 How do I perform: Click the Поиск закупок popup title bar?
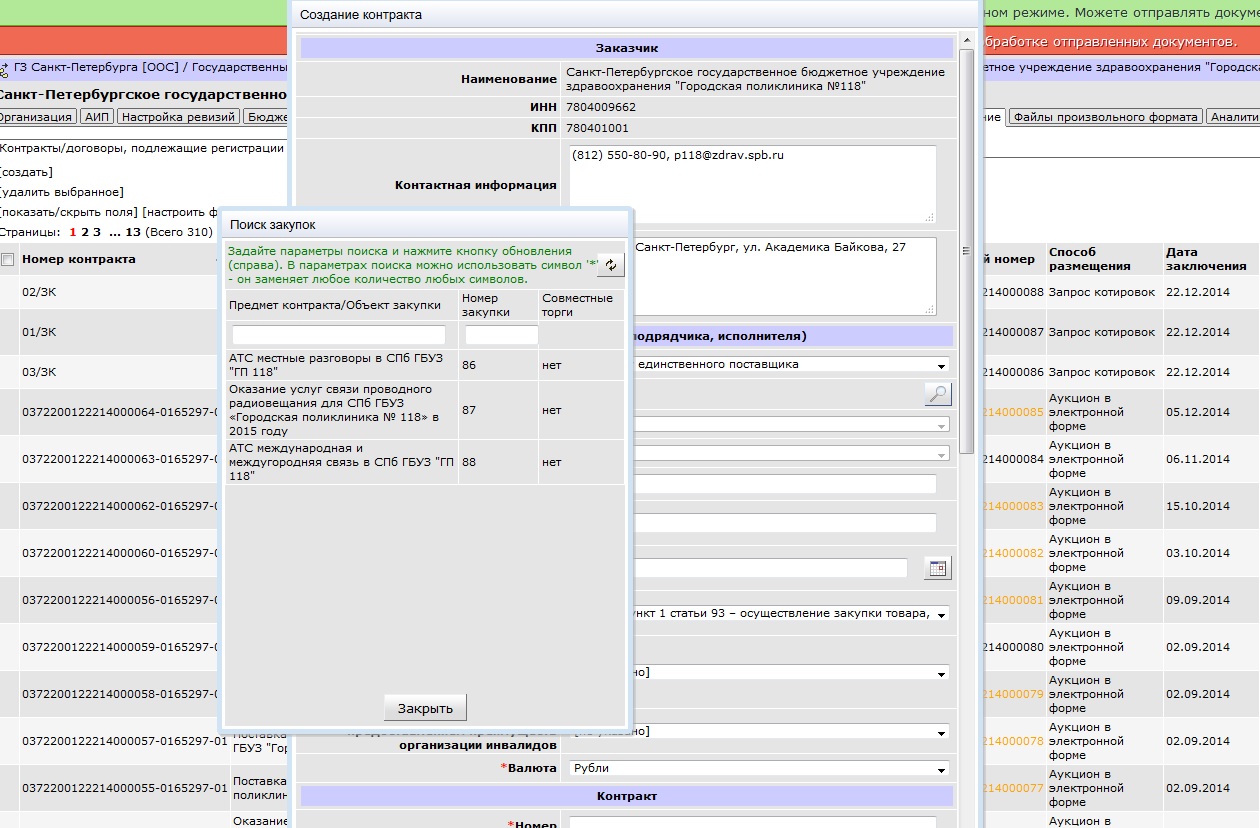[425, 225]
